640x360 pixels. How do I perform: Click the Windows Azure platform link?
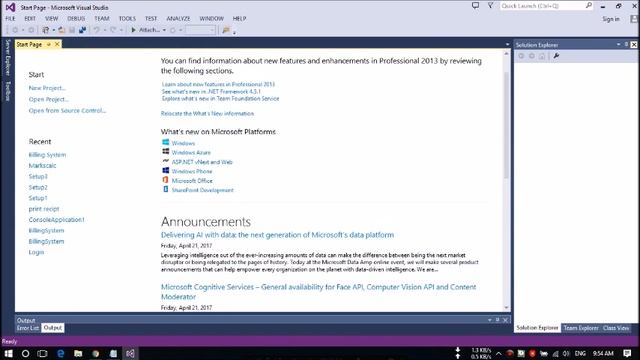[x=191, y=152]
